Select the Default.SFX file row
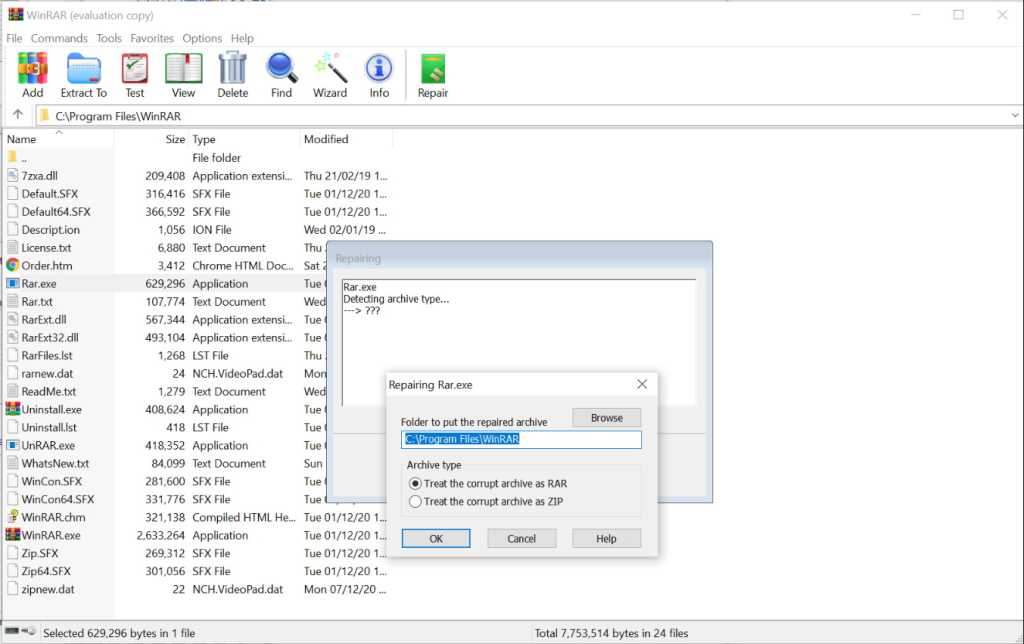The width and height of the screenshot is (1024, 644). coord(196,193)
